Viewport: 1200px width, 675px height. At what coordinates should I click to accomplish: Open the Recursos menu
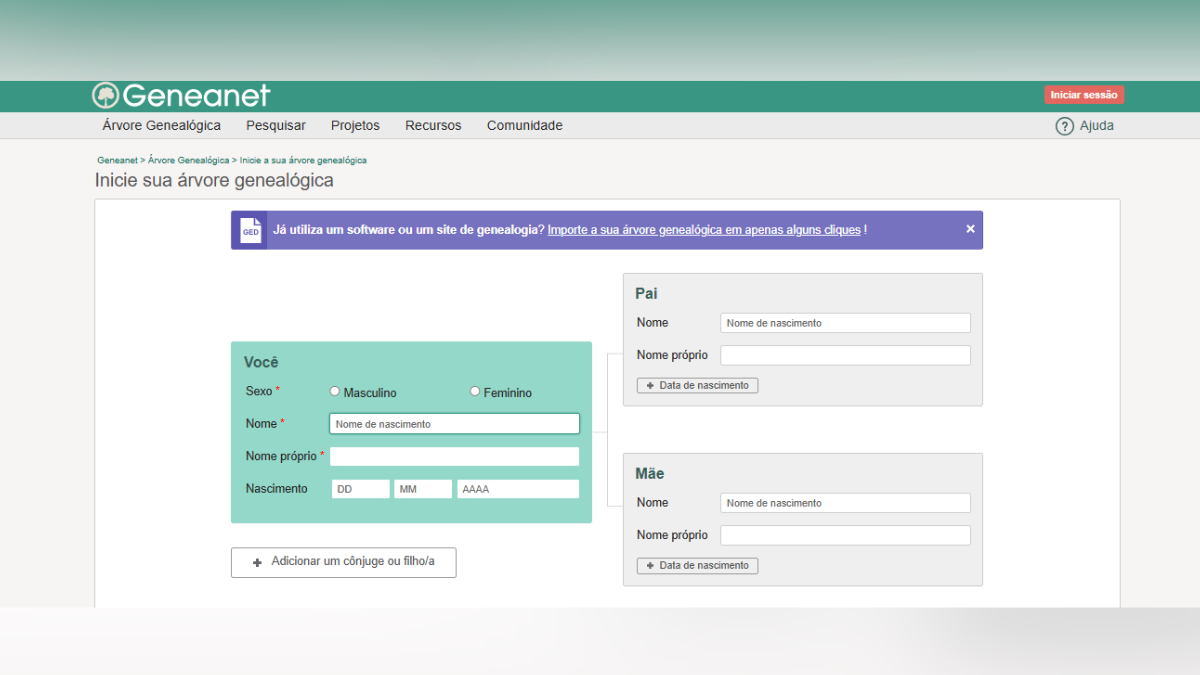tap(433, 126)
